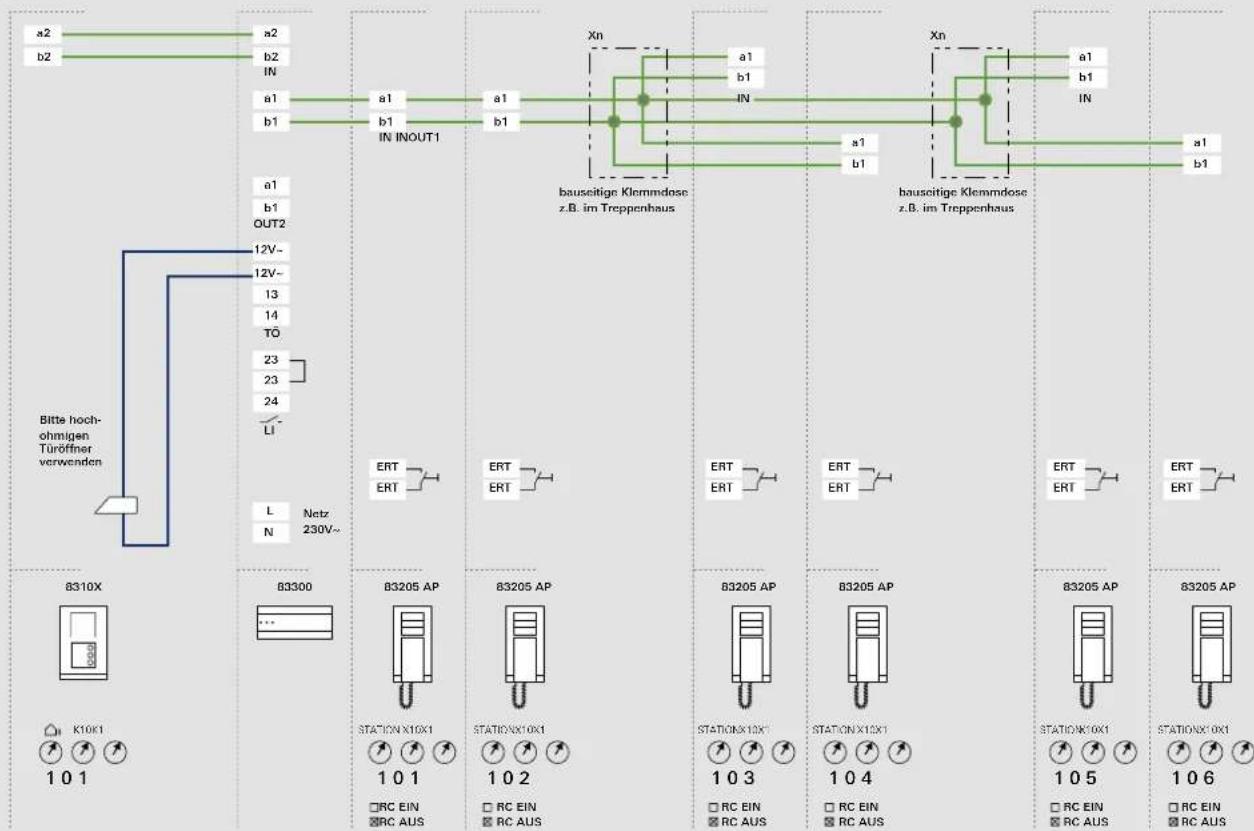Click terminal 13 on the 83300 unit
Viewport: 1254px width, 831px height.
coord(270,295)
